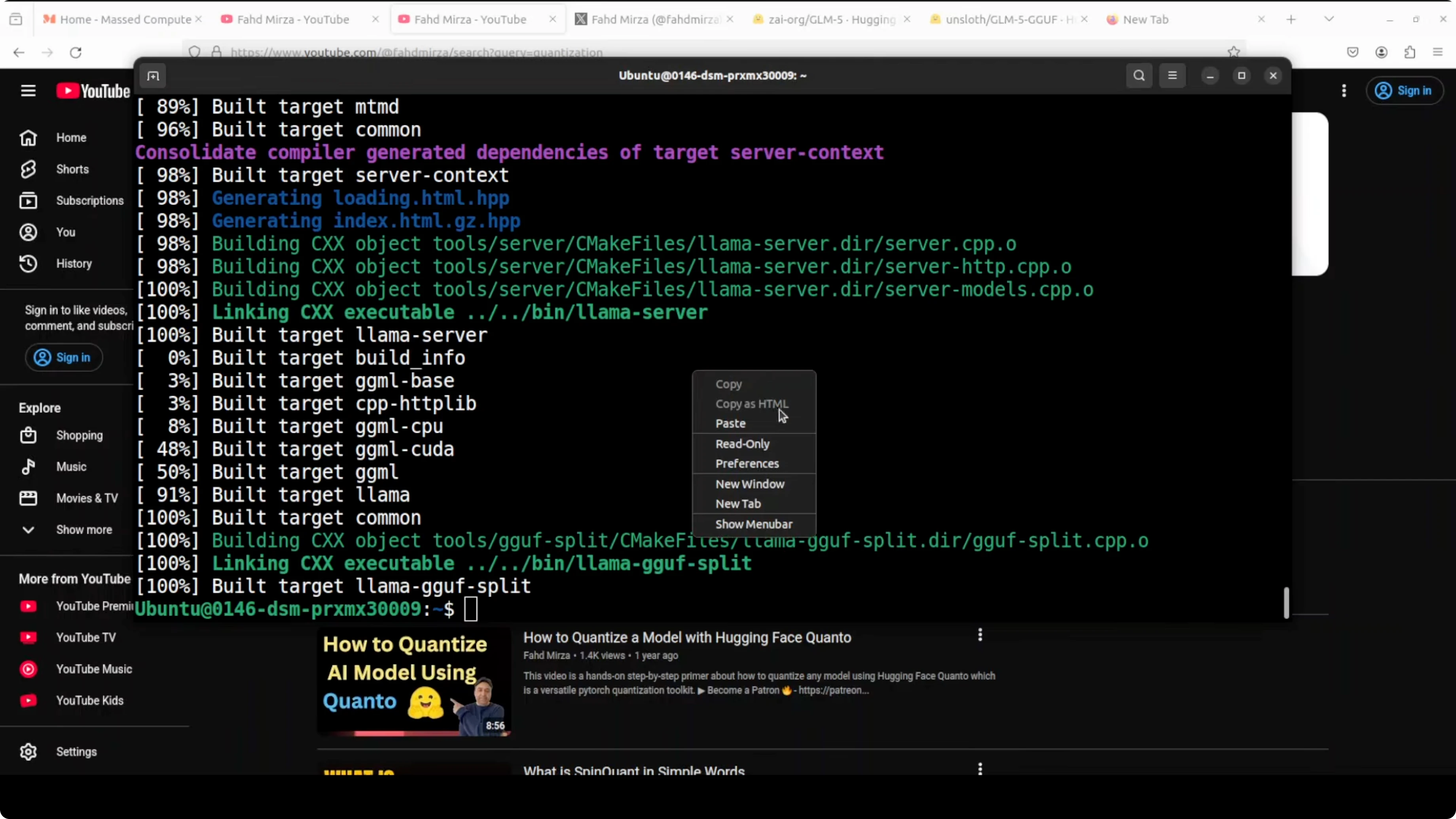Choose Paste from the context menu
This screenshot has width=1456, height=819.
pos(730,423)
